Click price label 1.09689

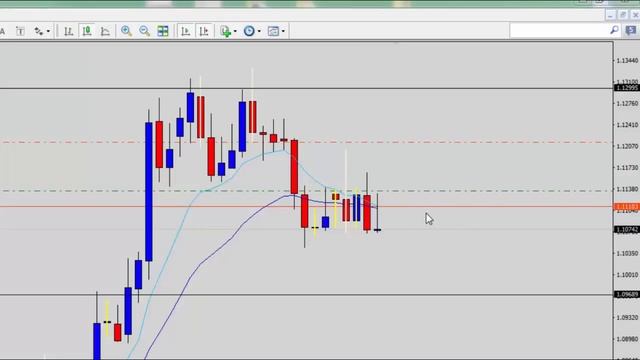tap(627, 294)
